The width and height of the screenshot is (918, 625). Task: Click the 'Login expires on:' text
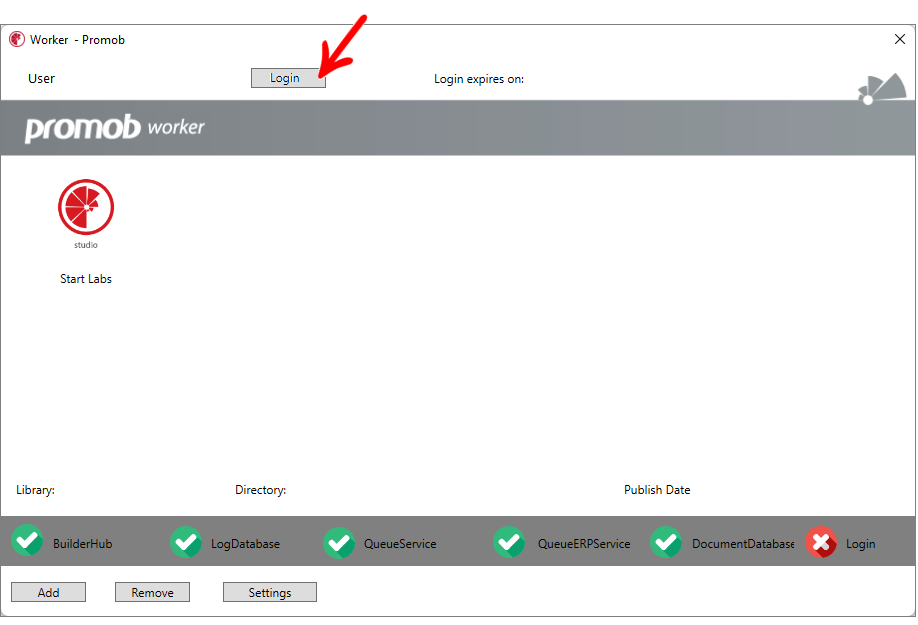(479, 79)
